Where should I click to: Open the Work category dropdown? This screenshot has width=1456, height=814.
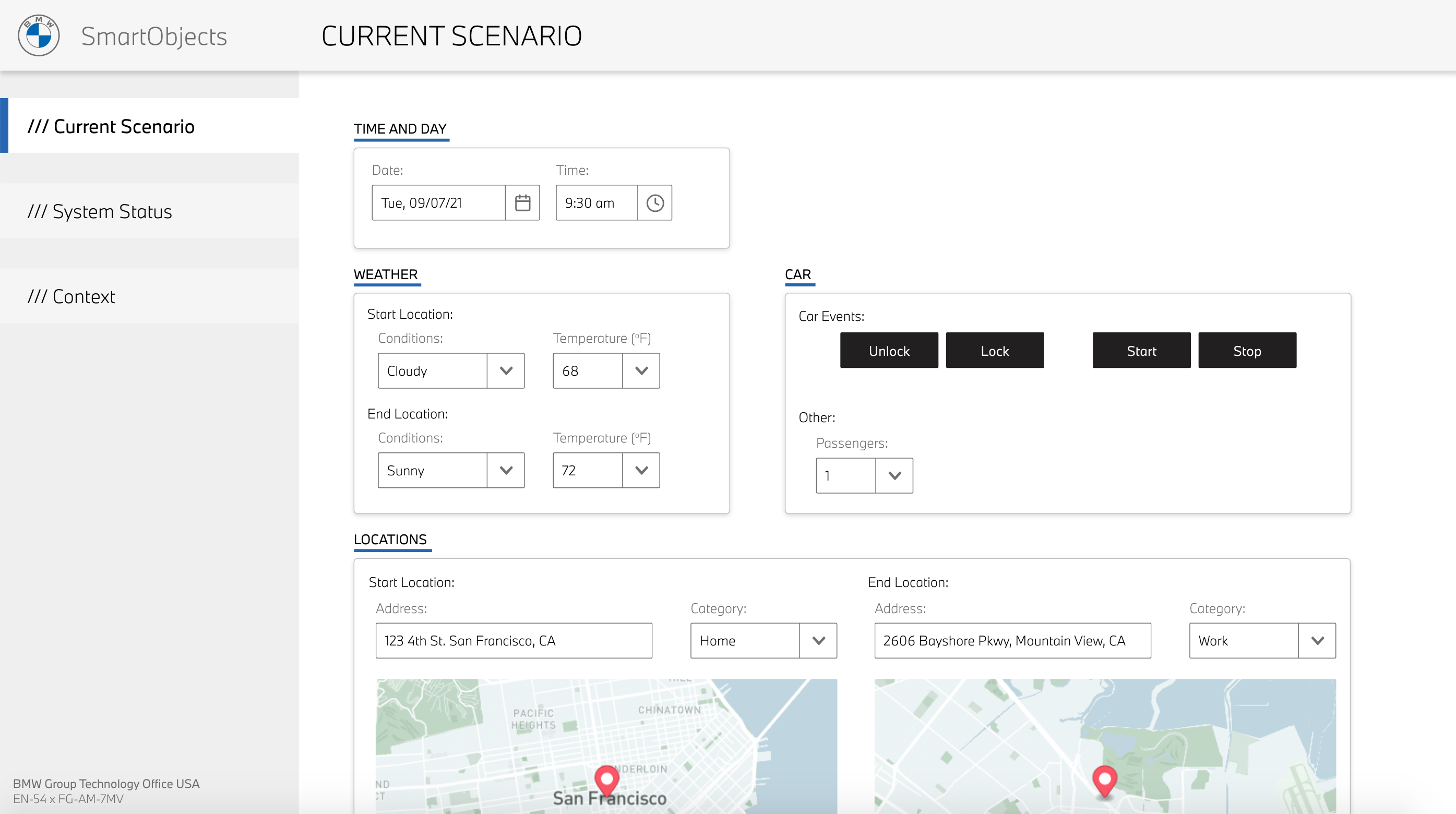[x=1318, y=640]
